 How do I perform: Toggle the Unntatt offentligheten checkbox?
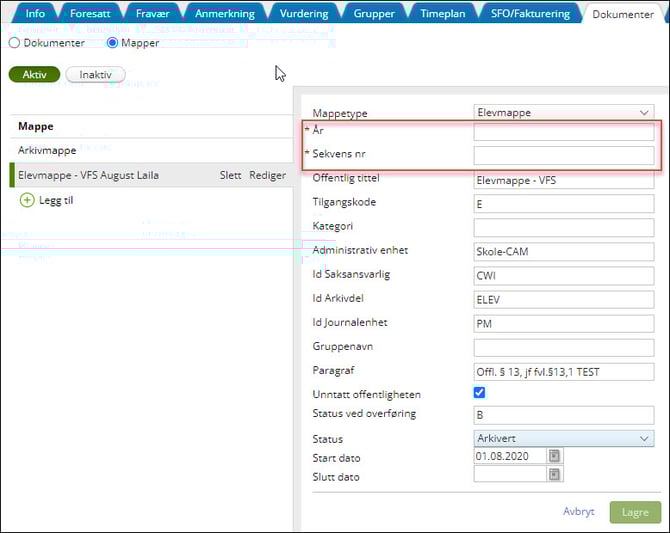click(481, 394)
